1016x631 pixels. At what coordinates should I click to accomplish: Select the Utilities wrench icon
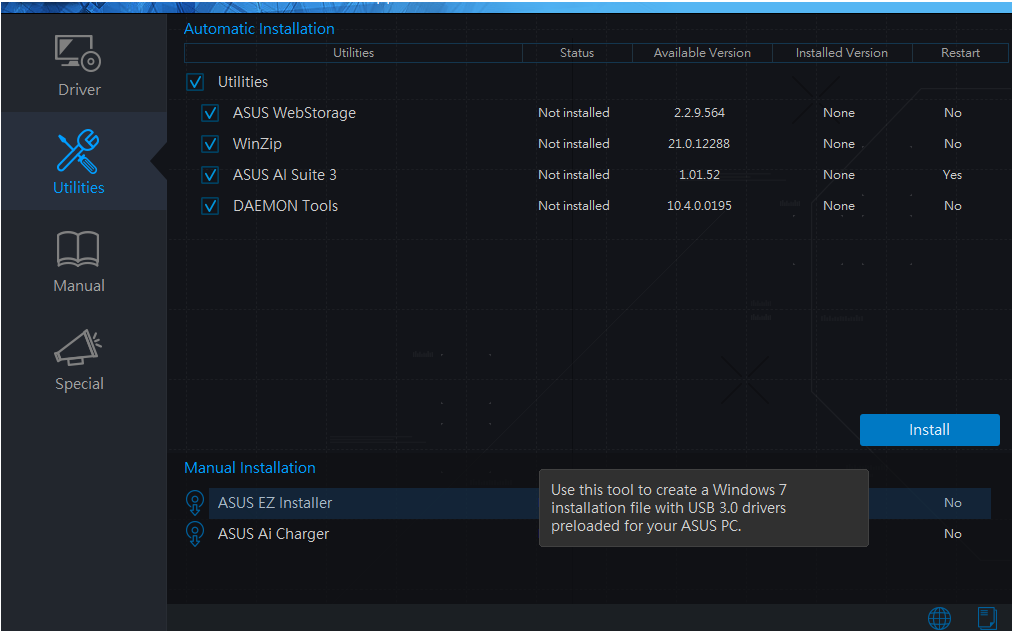click(78, 152)
